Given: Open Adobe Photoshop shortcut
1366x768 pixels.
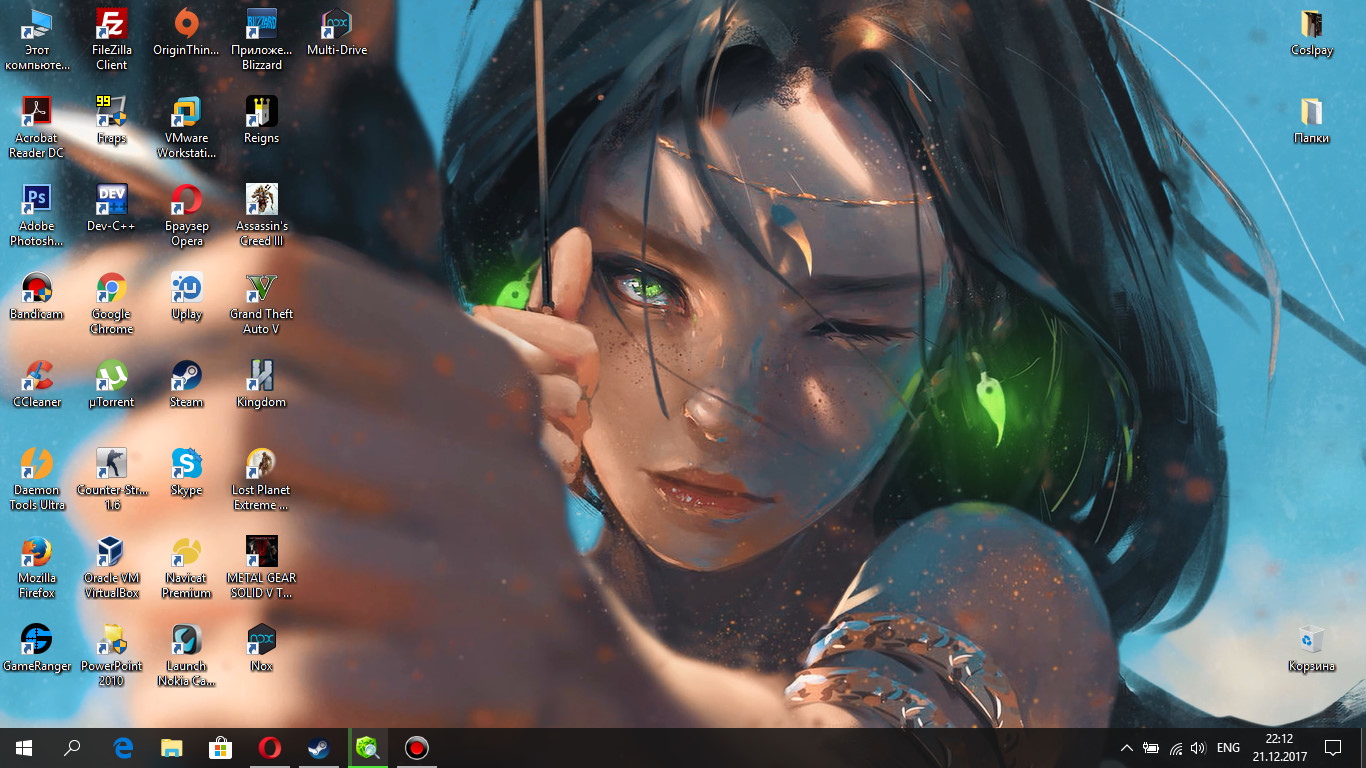Looking at the screenshot, I should 37,216.
